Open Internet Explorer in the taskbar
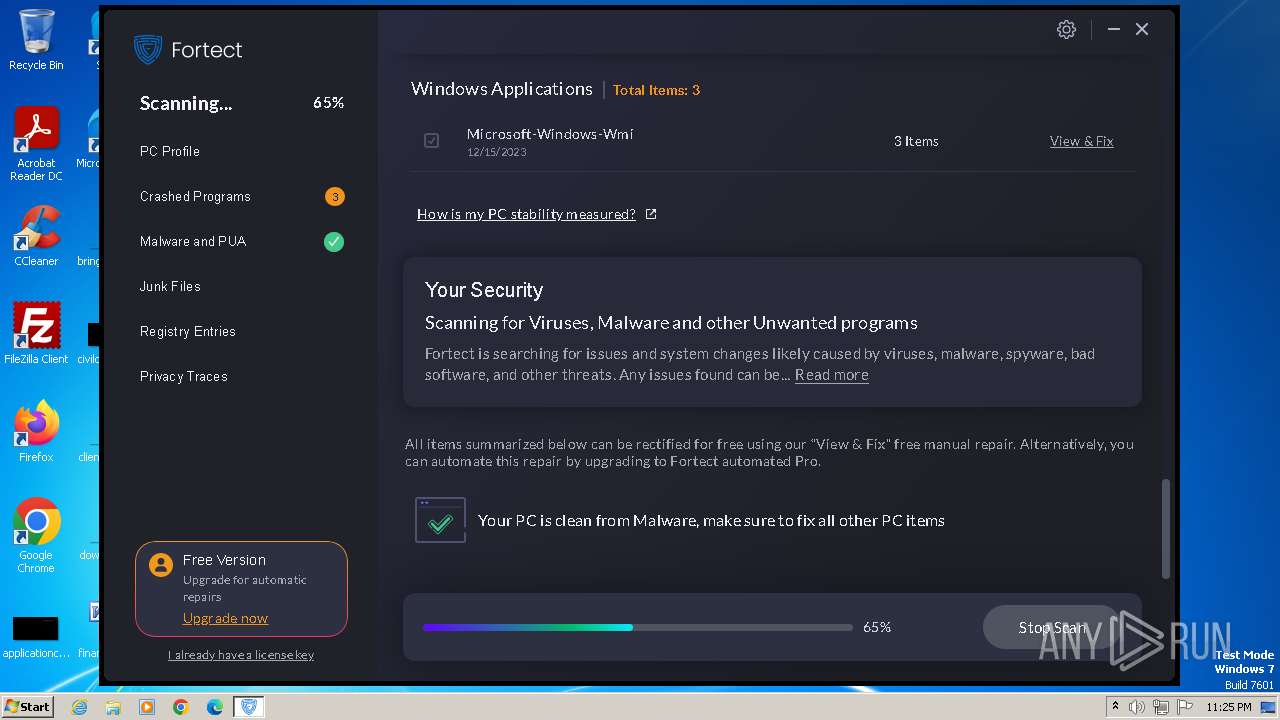Image resolution: width=1280 pixels, height=720 pixels. point(79,707)
